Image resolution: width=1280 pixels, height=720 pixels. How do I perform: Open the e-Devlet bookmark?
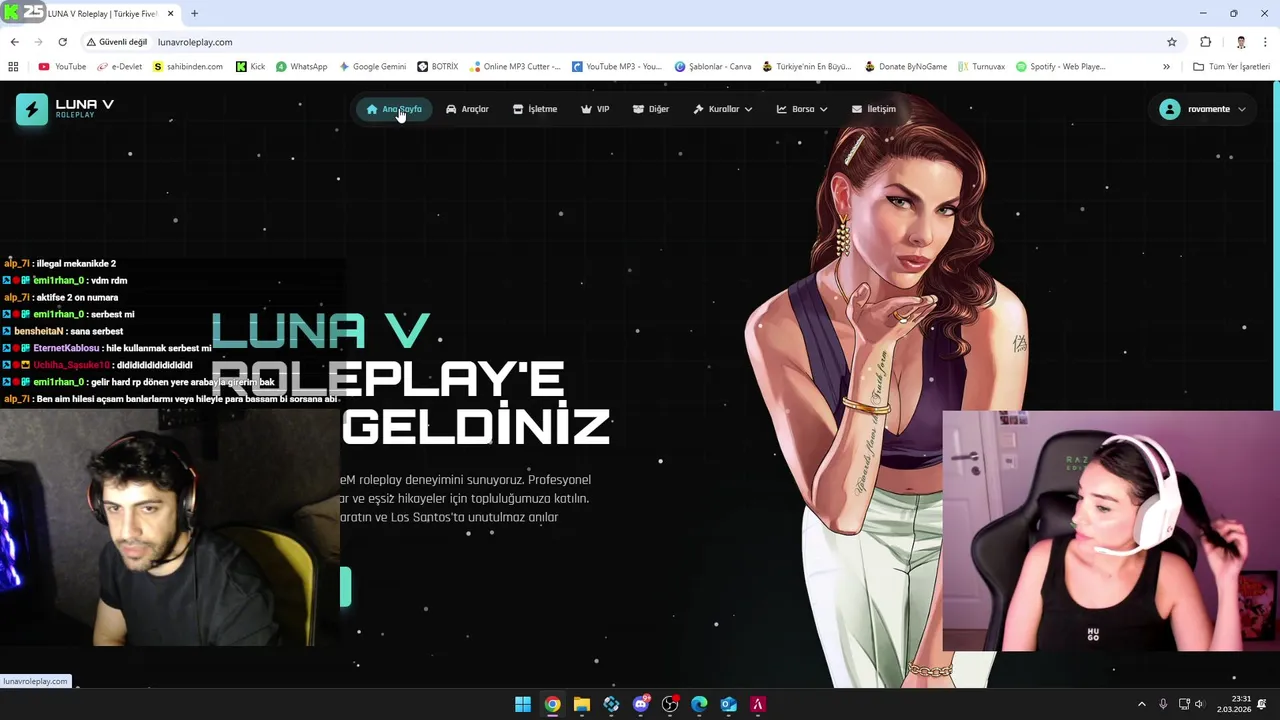pyautogui.click(x=120, y=67)
